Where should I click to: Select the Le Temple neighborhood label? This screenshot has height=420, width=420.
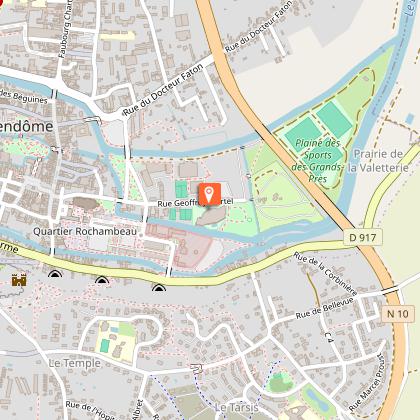coord(74,363)
